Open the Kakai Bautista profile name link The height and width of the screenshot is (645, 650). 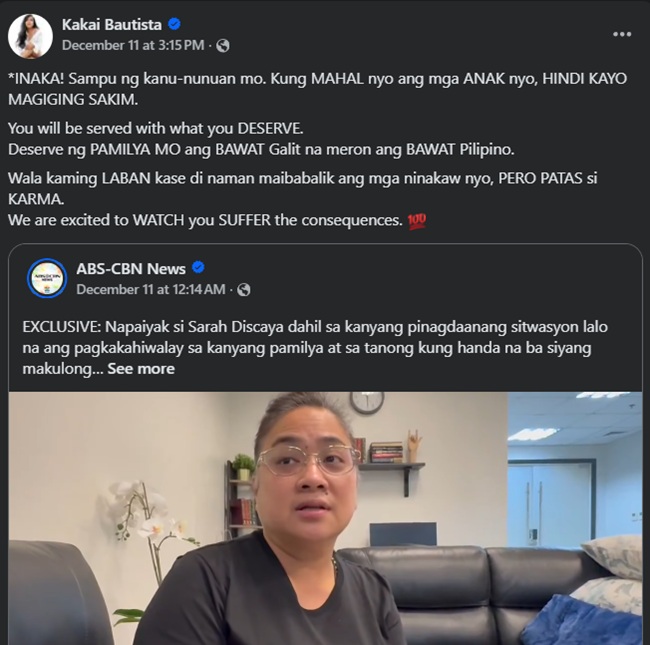(112, 24)
